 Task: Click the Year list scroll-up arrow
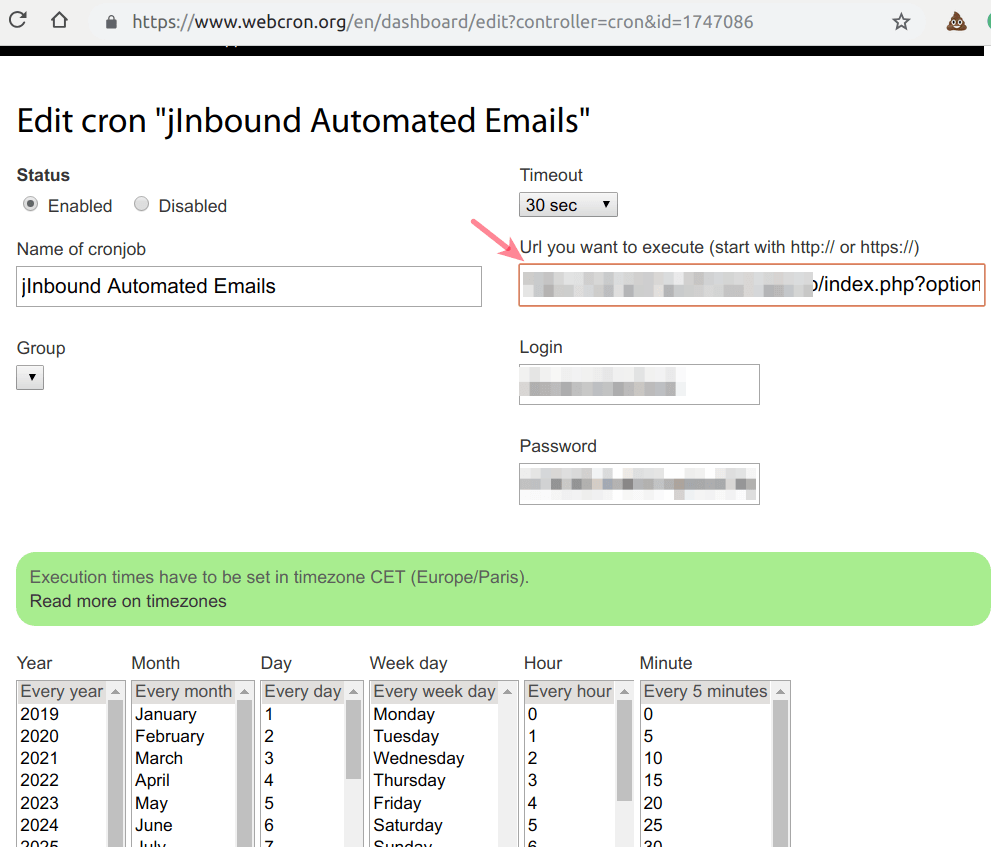[115, 692]
